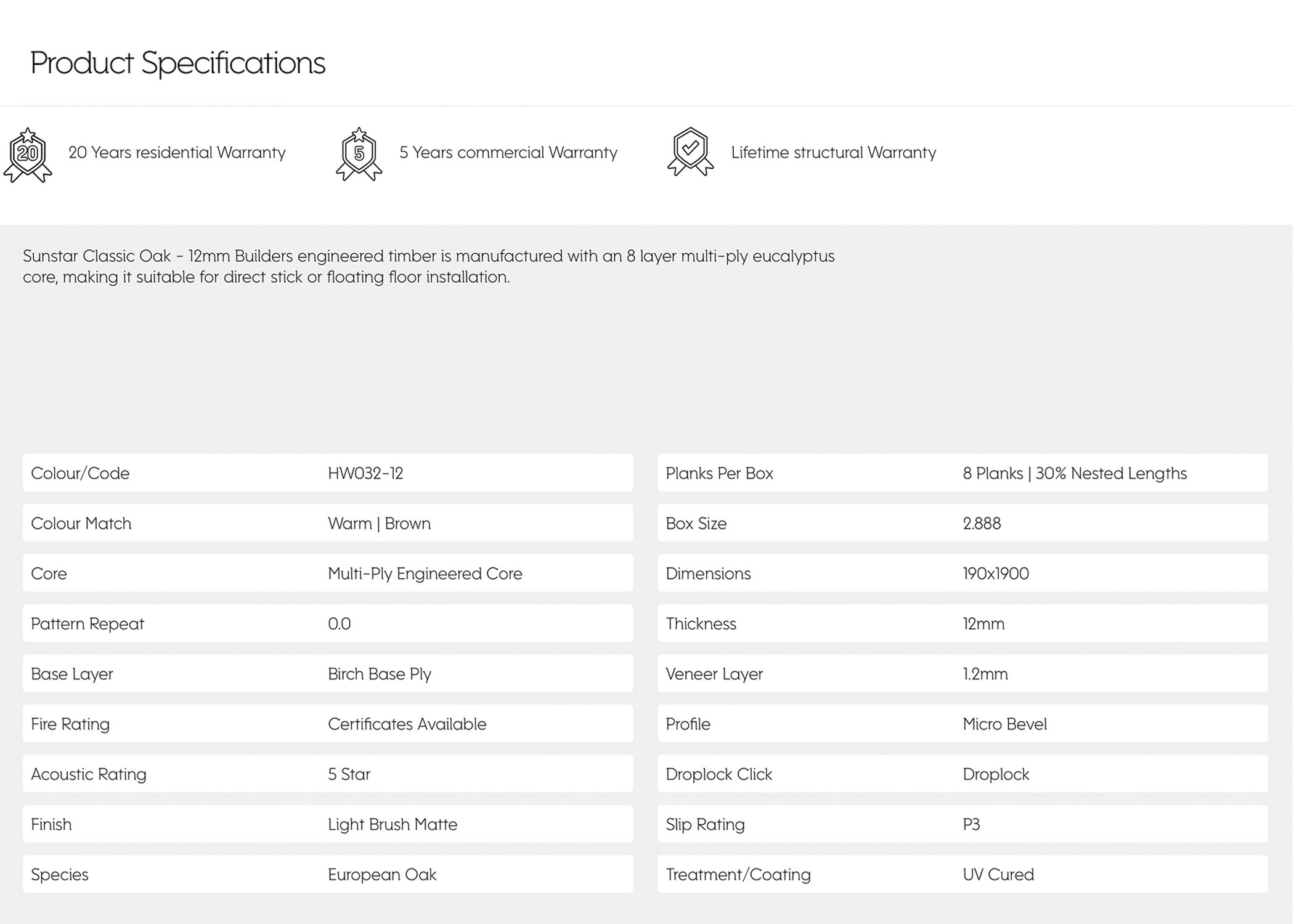Image resolution: width=1294 pixels, height=924 pixels.
Task: Click the 'Slip Rating' label
Action: [705, 824]
